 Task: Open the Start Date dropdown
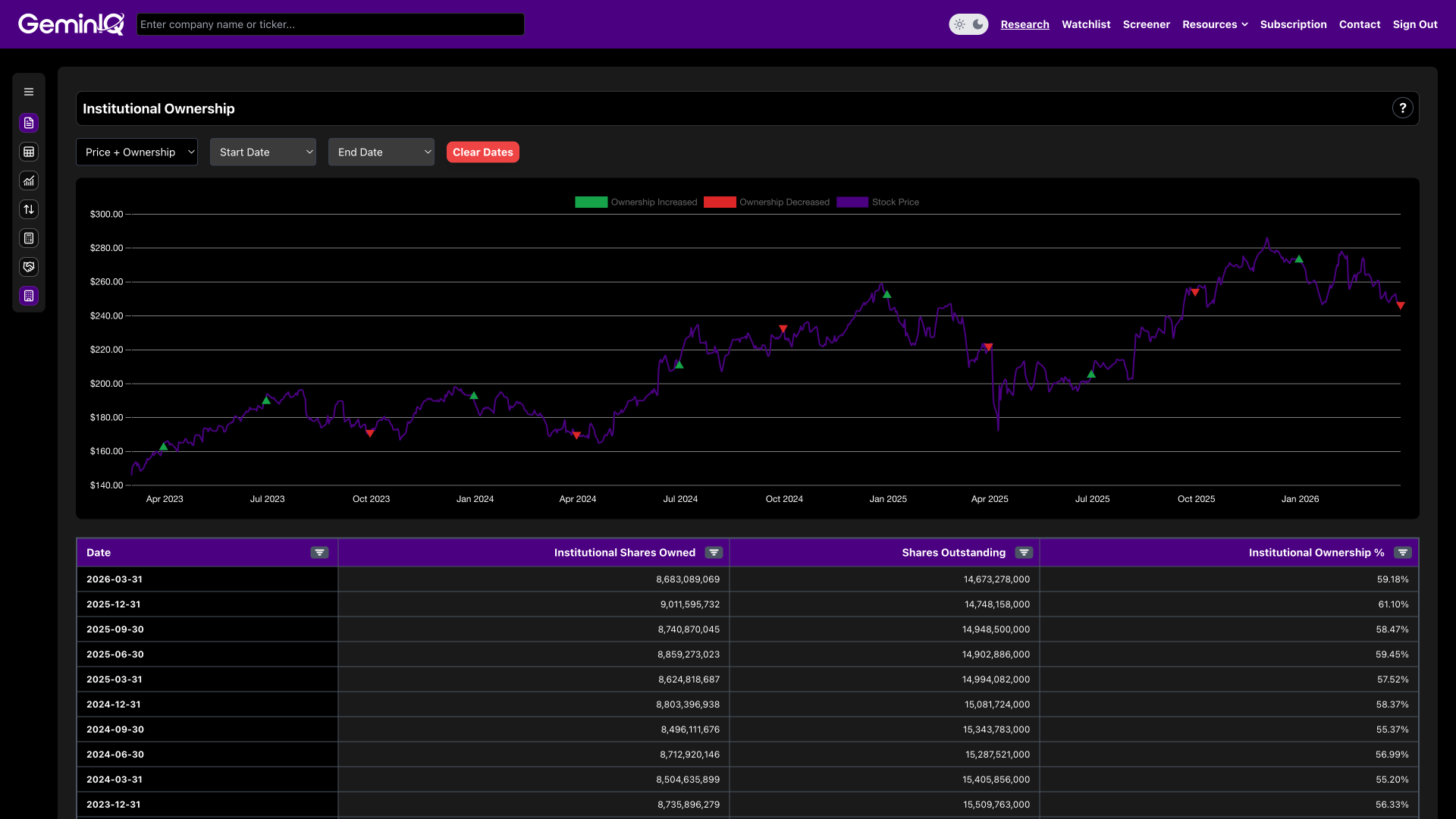263,152
